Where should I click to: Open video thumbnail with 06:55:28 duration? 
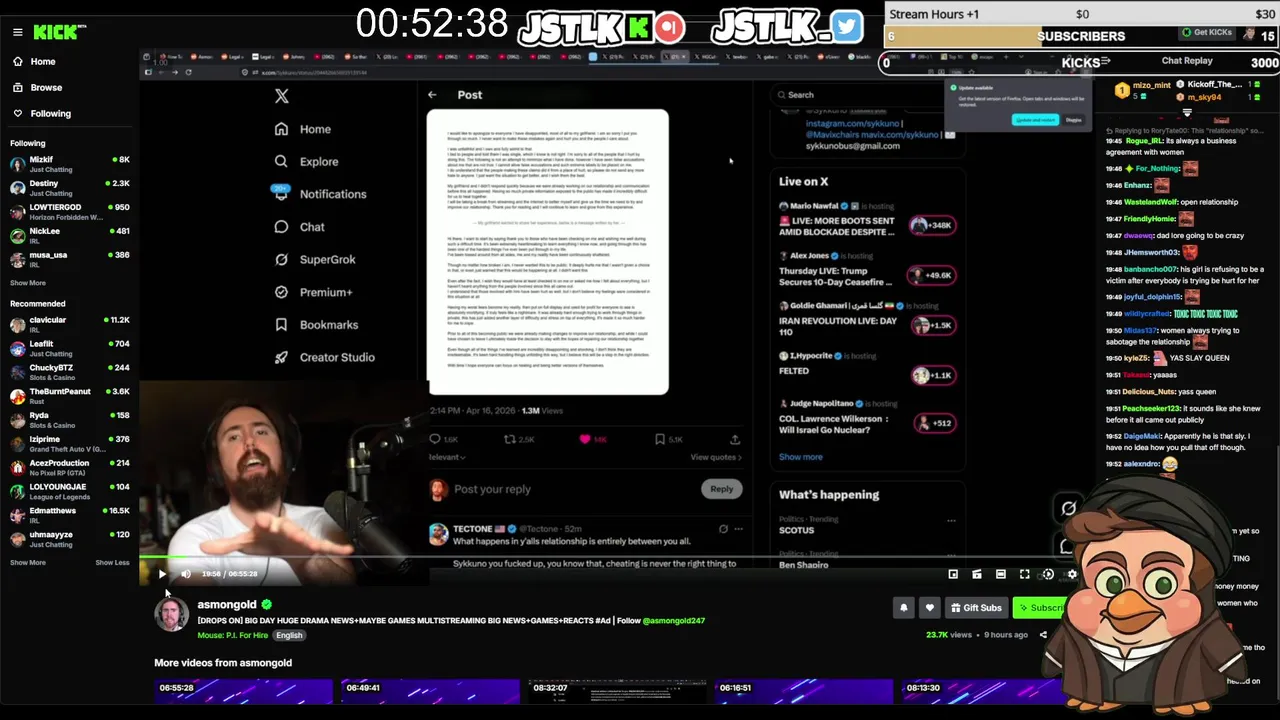[x=243, y=692]
